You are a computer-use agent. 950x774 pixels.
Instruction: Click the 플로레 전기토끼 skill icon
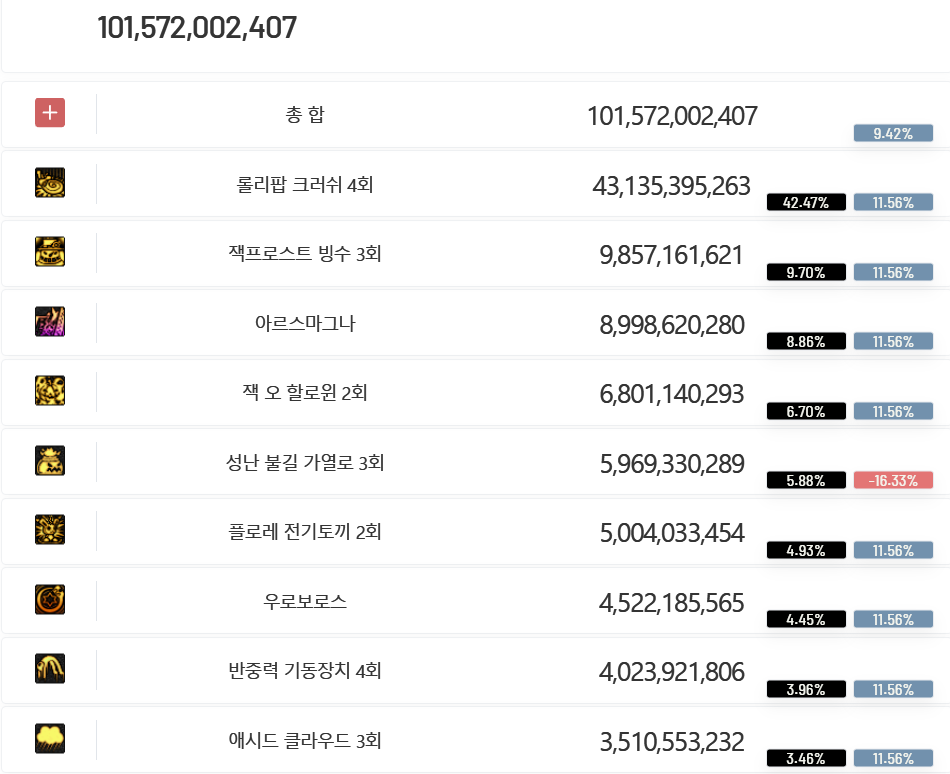50,530
